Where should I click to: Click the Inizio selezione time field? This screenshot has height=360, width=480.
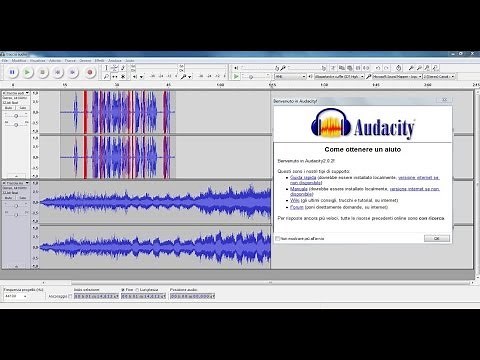pyautogui.click(x=96, y=296)
